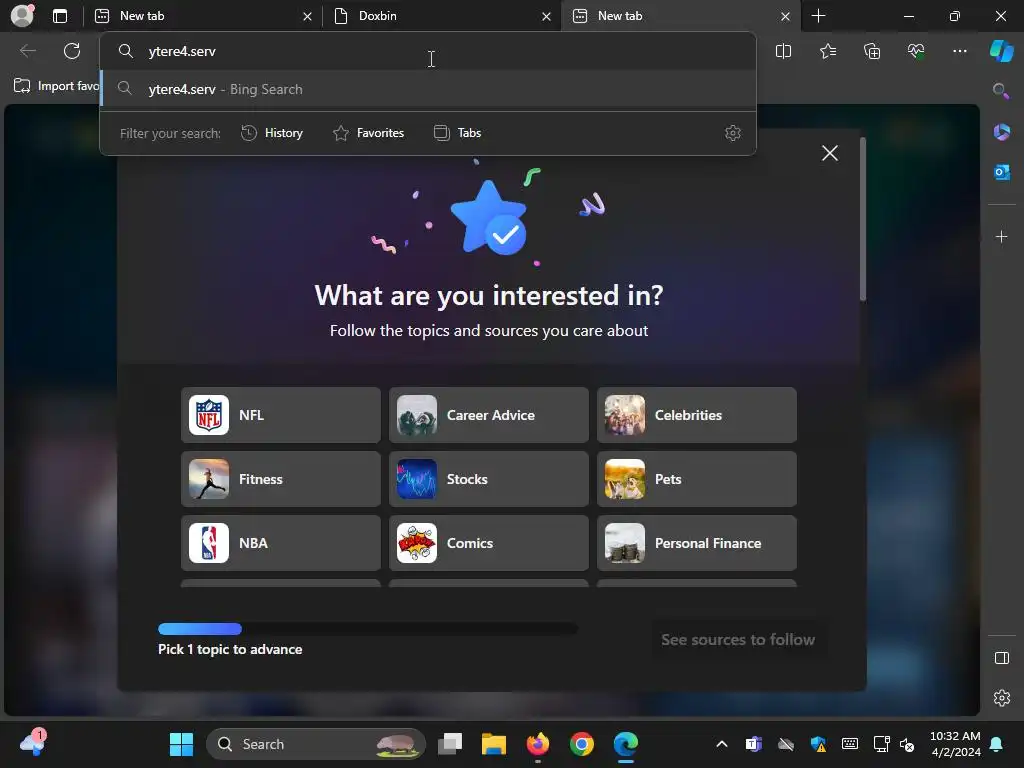Screen dimensions: 1024x768
Task: Close the interests dialog with X
Action: tap(829, 153)
